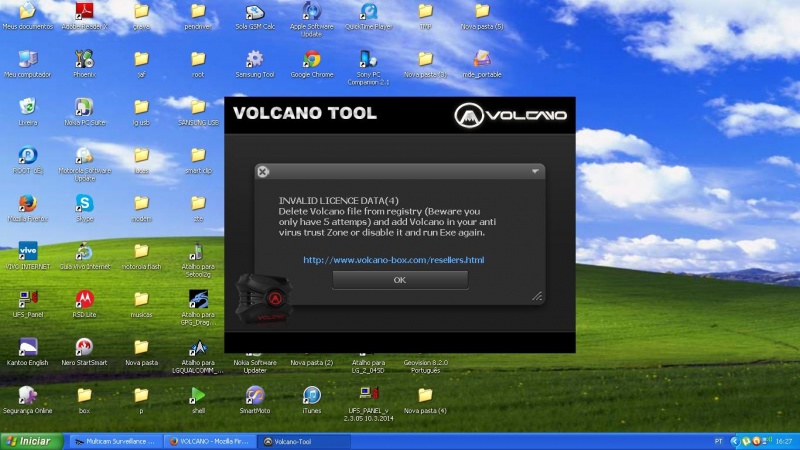Image resolution: width=800 pixels, height=450 pixels.
Task: Select the iTunes desktop icon
Action: click(312, 400)
